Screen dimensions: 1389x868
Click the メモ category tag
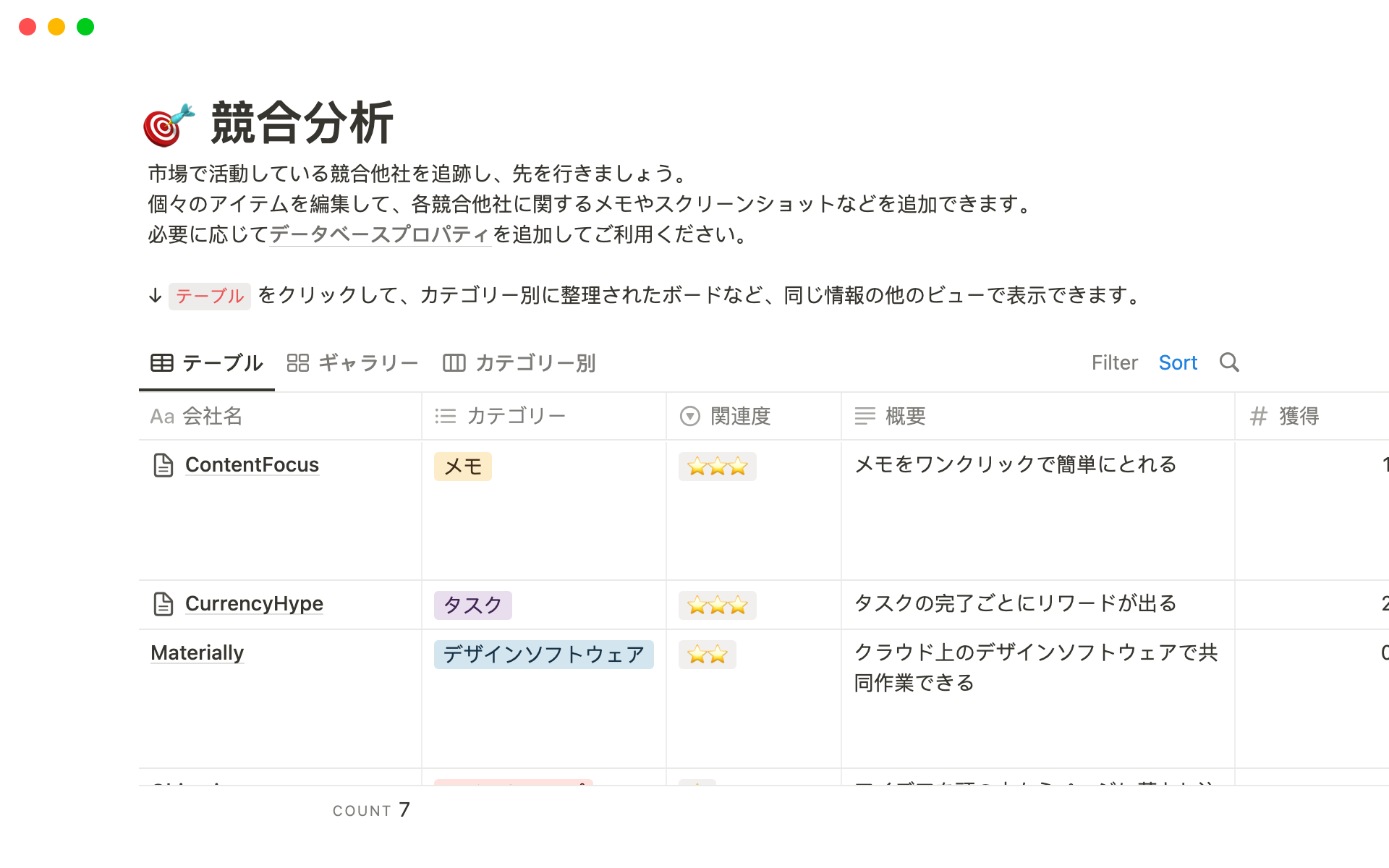463,467
